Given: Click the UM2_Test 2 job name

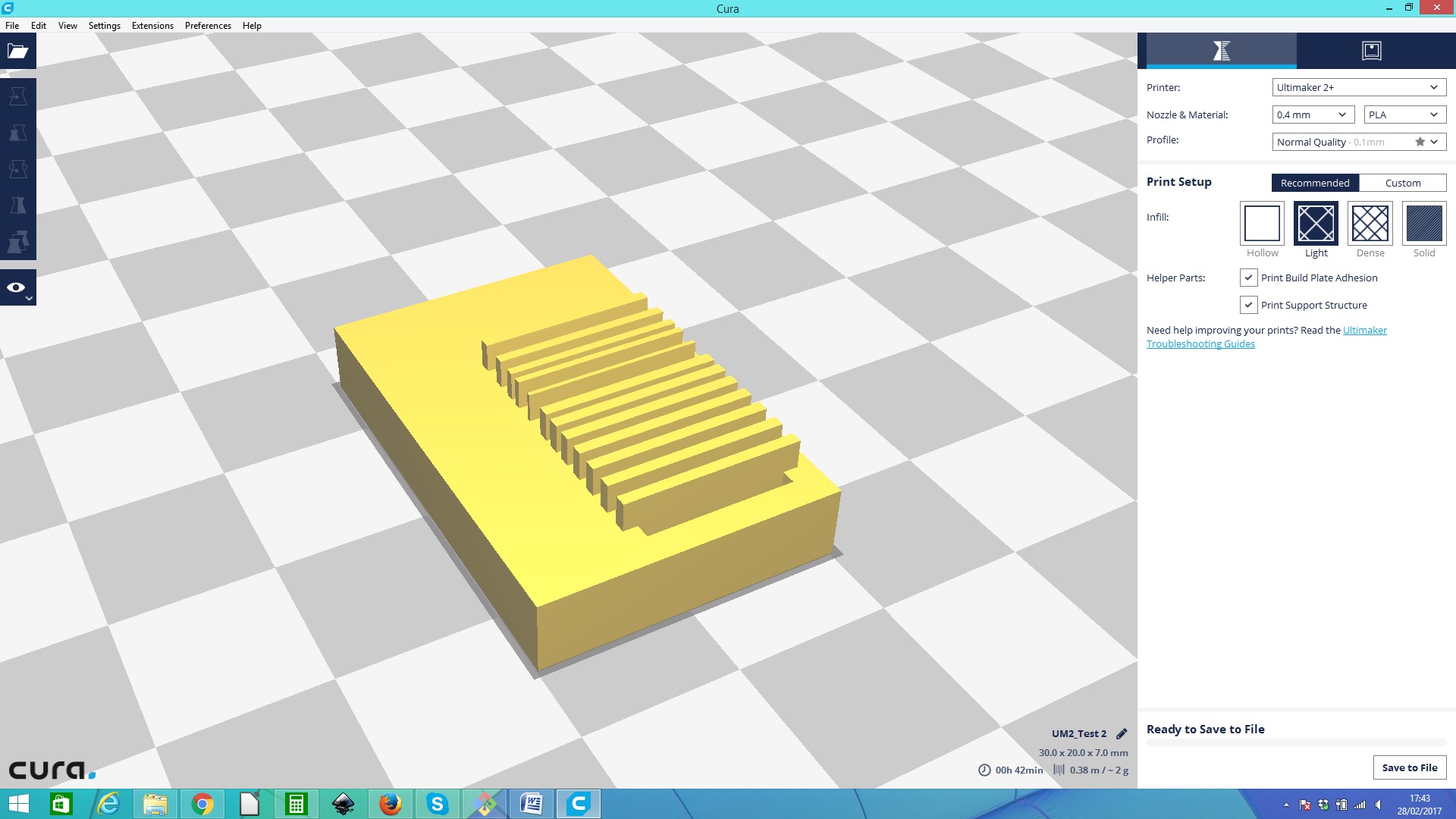Looking at the screenshot, I should coord(1078,733).
